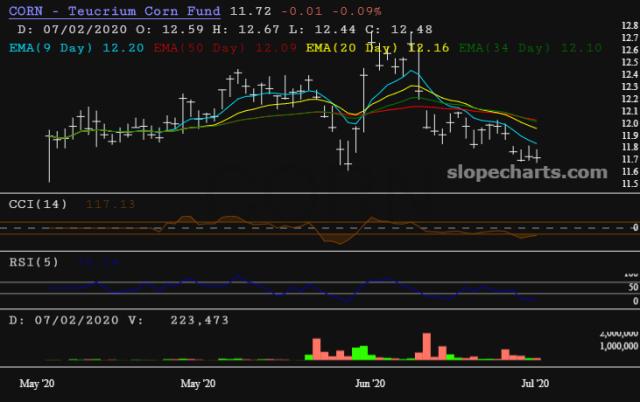Click the leftmost May '20 axis label
Screen dimensions: 640x402
(36, 383)
